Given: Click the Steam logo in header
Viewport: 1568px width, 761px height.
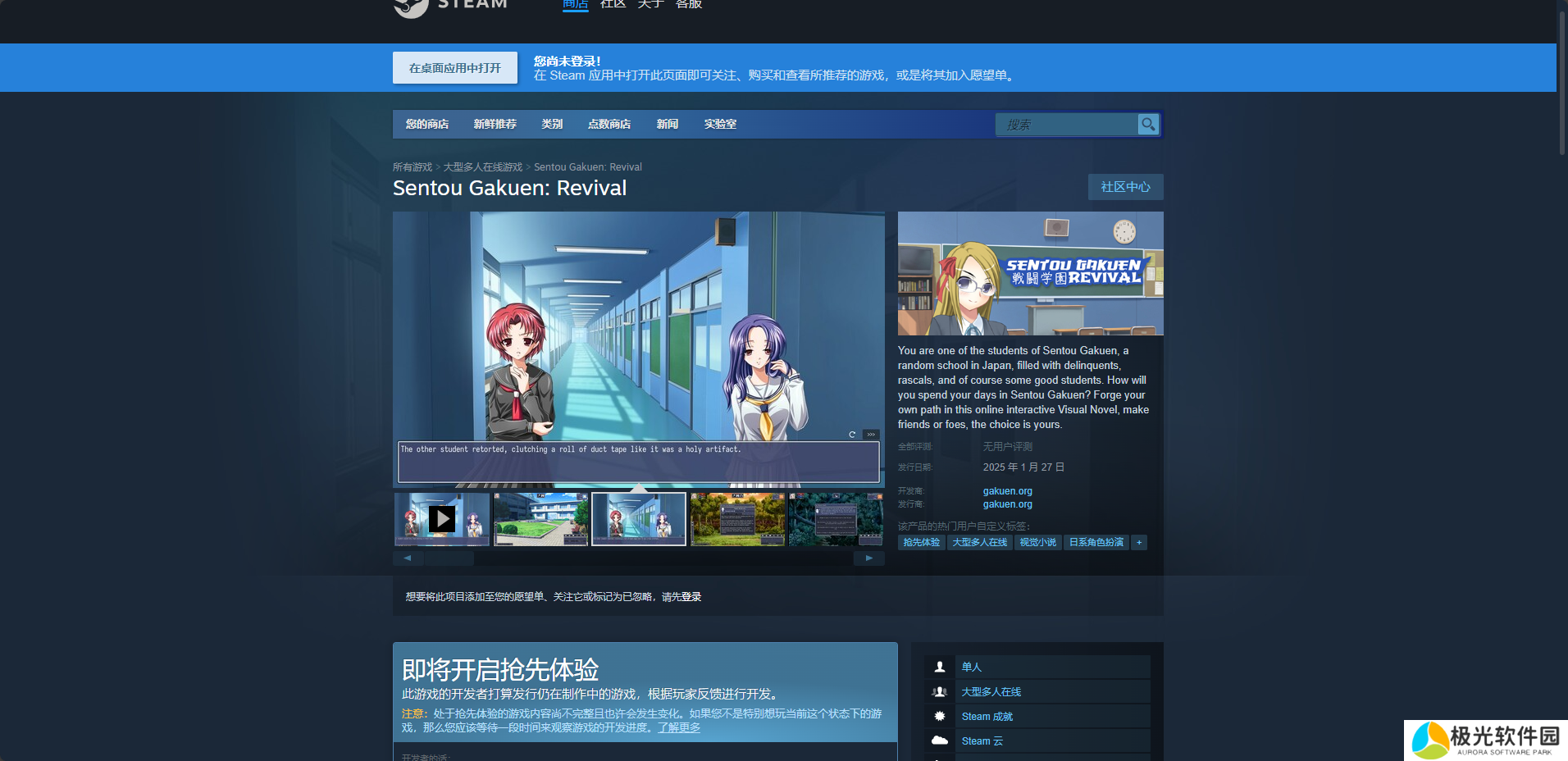Looking at the screenshot, I should tap(411, 7).
